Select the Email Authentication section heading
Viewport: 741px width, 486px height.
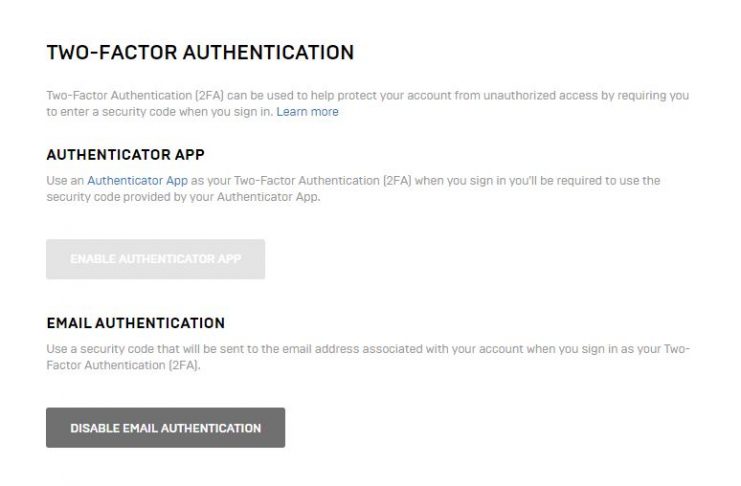[x=136, y=323]
